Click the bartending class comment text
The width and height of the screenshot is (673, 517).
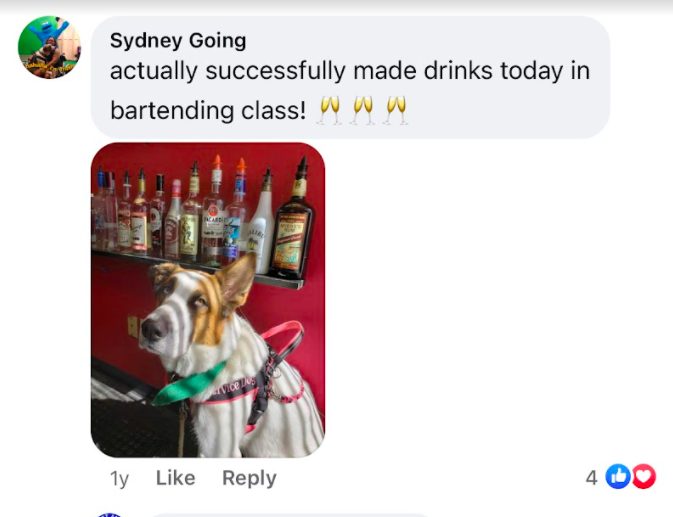pyautogui.click(x=350, y=90)
